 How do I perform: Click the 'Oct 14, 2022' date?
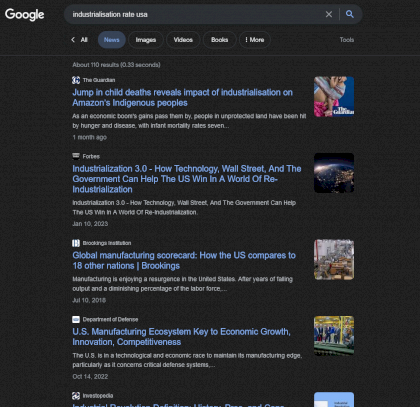click(x=90, y=376)
